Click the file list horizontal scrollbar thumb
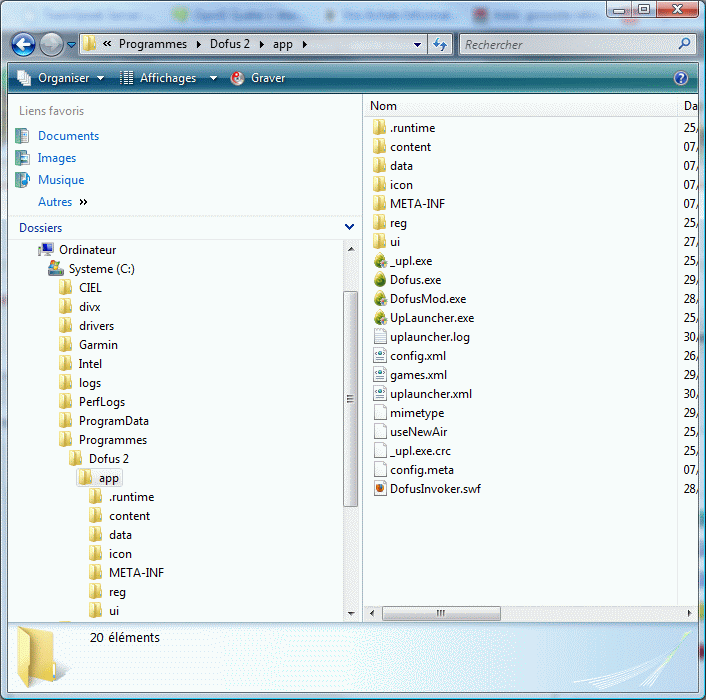706x700 pixels. (x=441, y=613)
